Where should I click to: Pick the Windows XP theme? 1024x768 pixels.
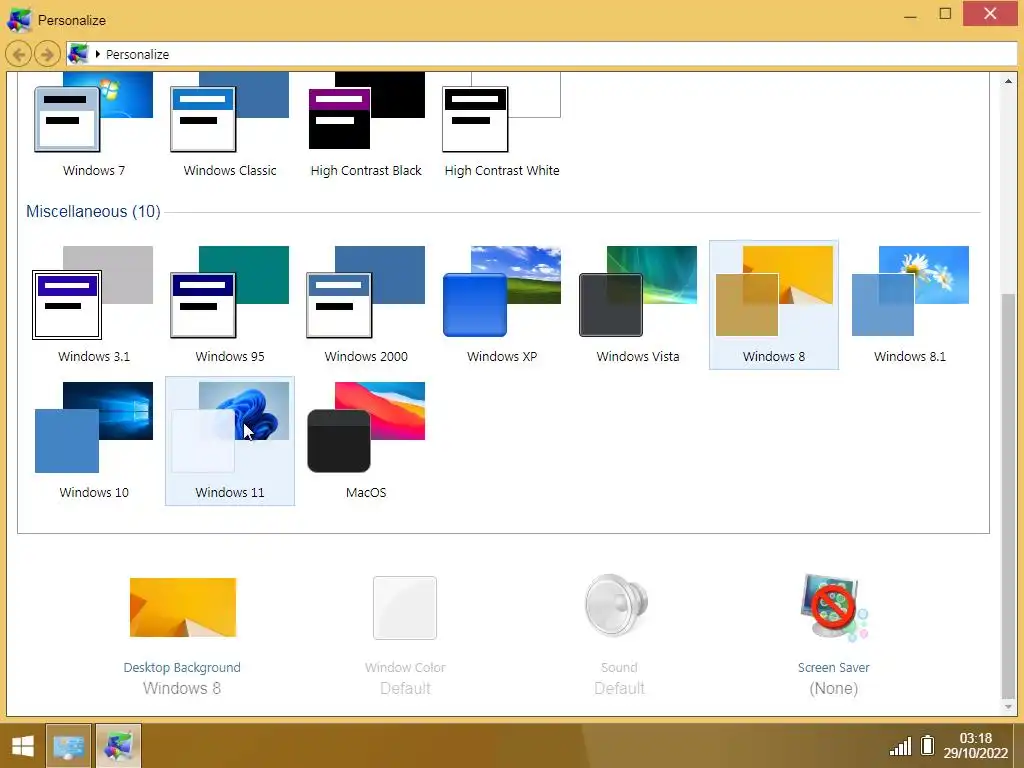tap(502, 304)
